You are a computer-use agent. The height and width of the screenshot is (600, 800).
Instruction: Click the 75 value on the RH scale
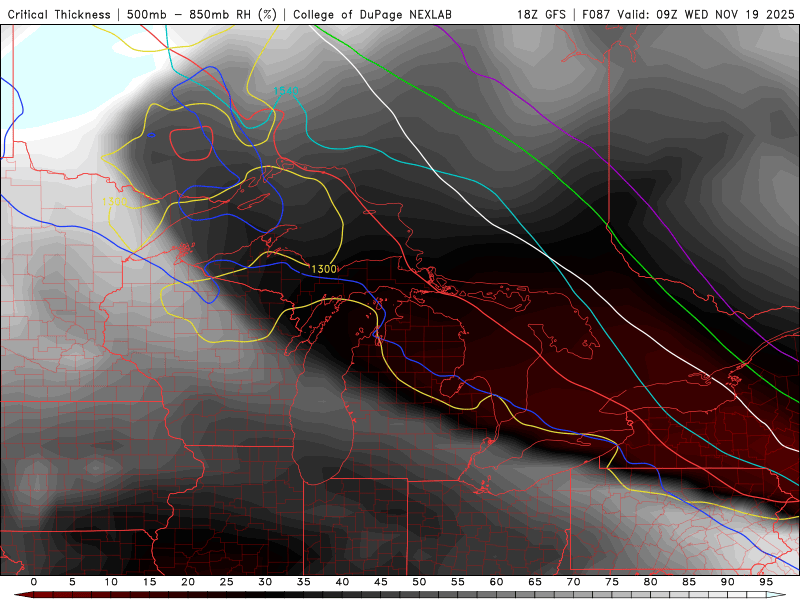click(612, 582)
